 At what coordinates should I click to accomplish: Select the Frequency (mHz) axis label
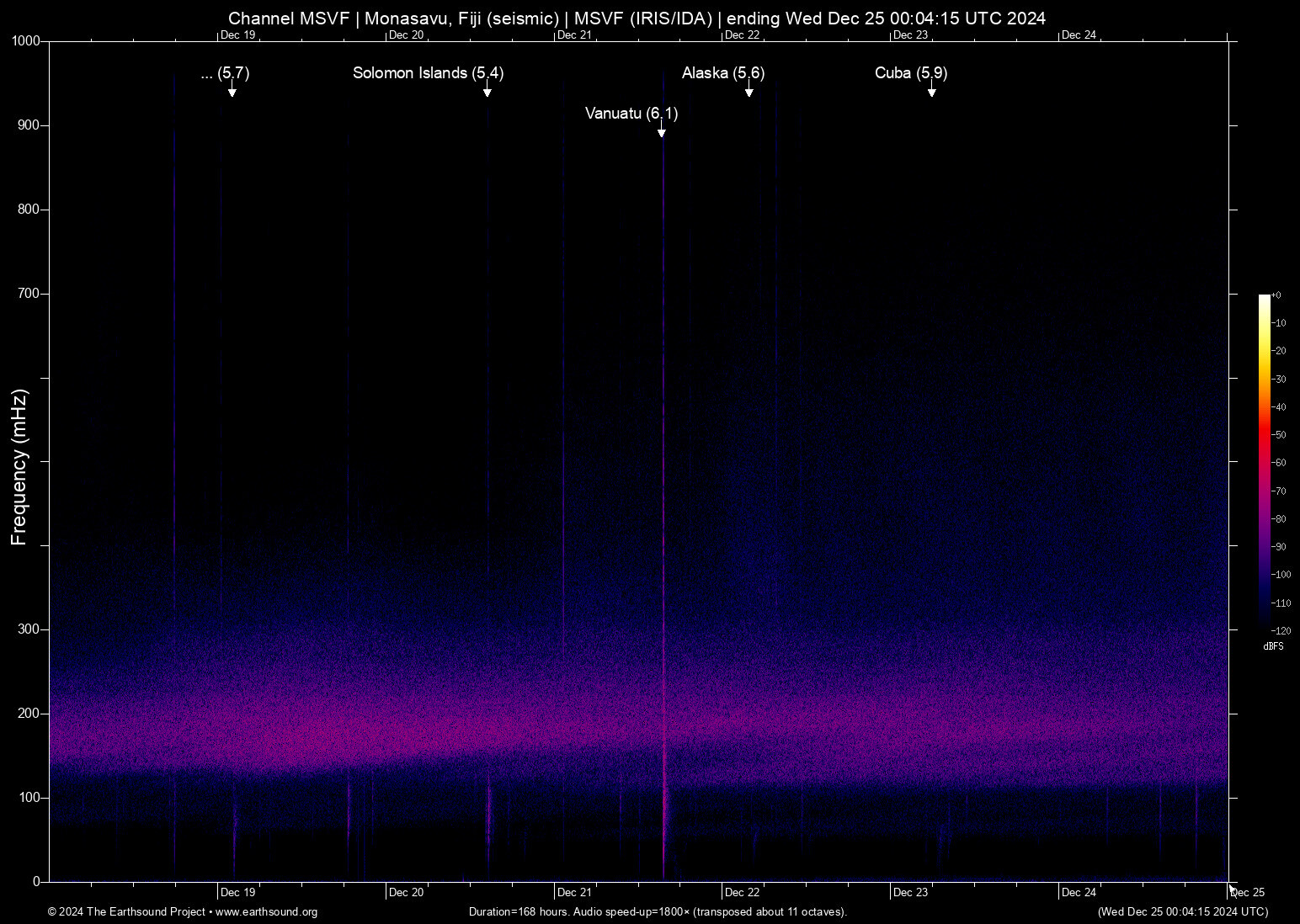[20, 462]
